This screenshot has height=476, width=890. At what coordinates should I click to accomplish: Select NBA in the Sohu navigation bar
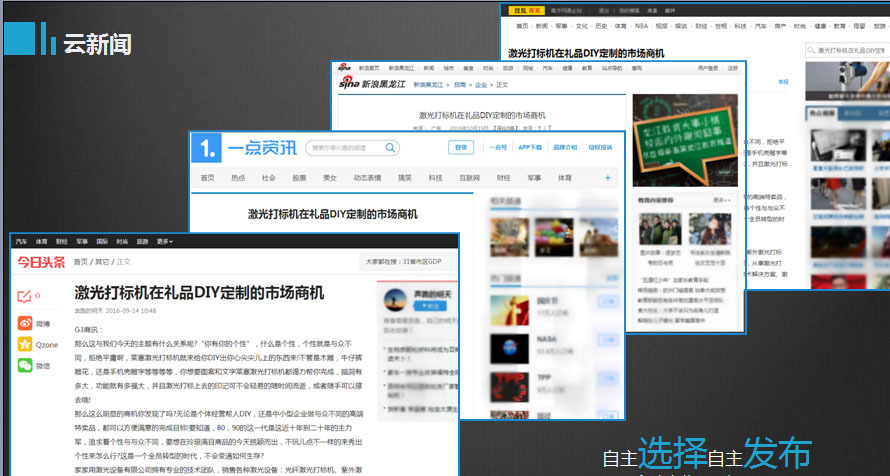click(x=640, y=24)
